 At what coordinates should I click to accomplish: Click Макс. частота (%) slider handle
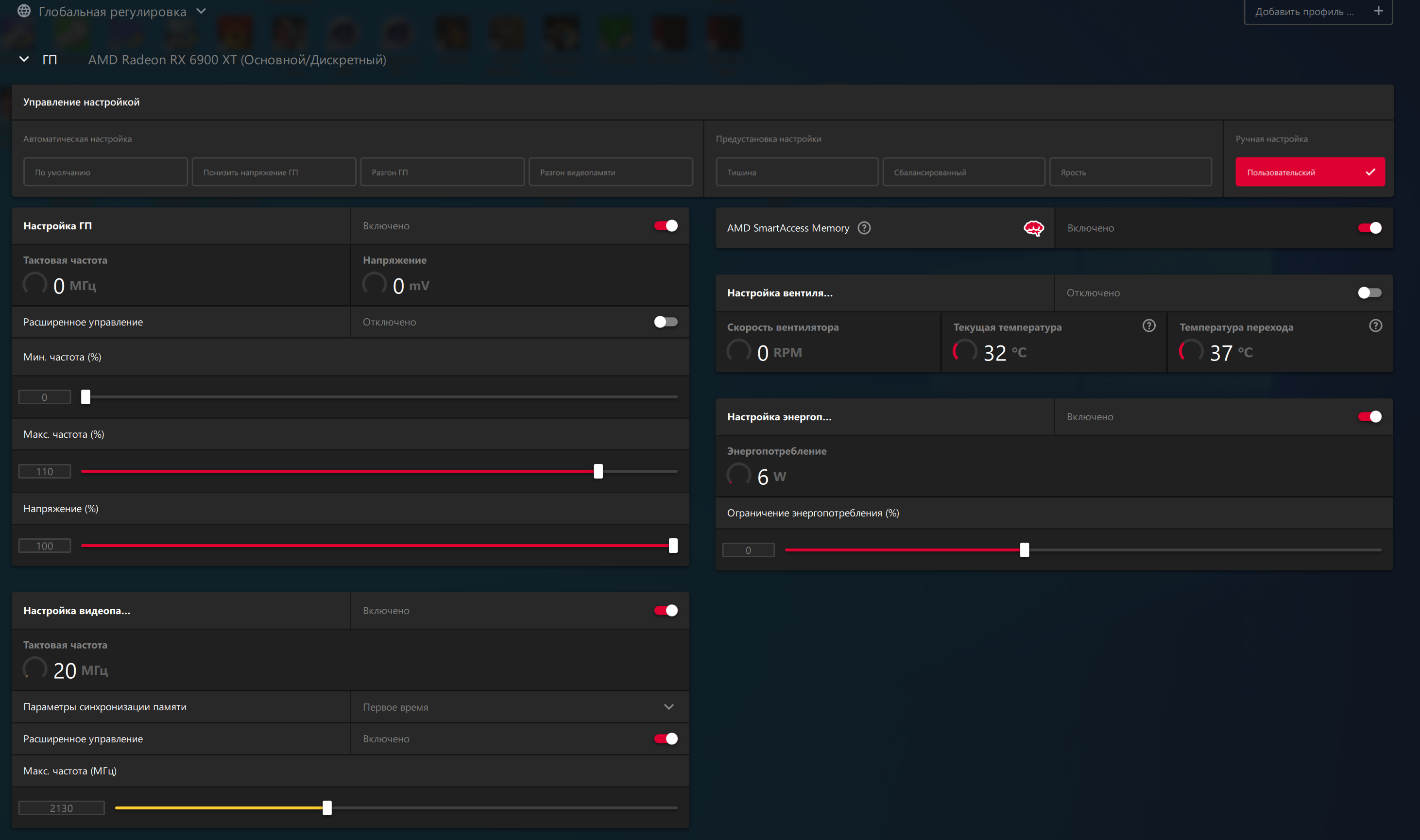click(x=598, y=471)
